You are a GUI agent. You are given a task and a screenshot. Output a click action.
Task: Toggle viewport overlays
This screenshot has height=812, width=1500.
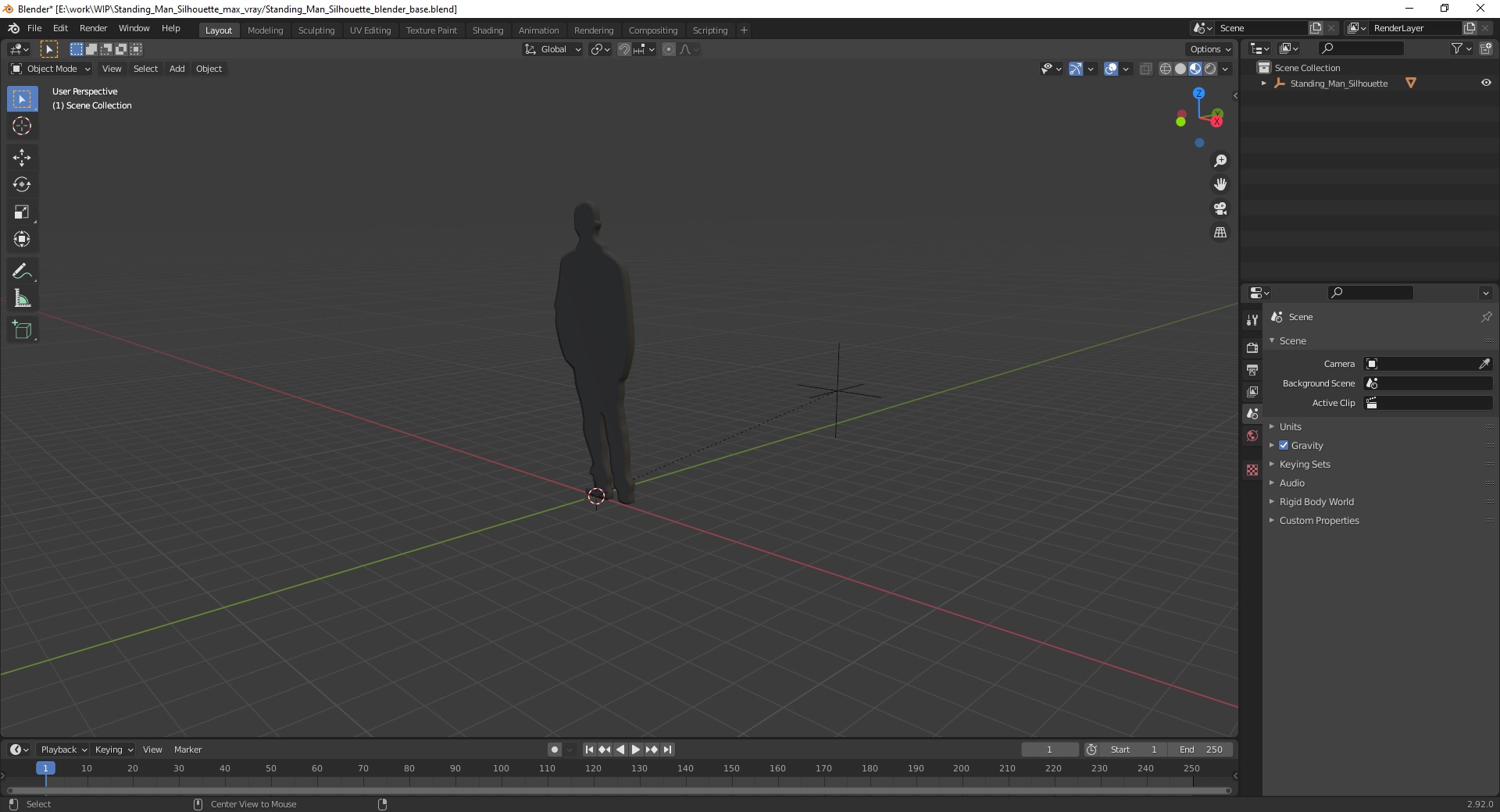1111,69
